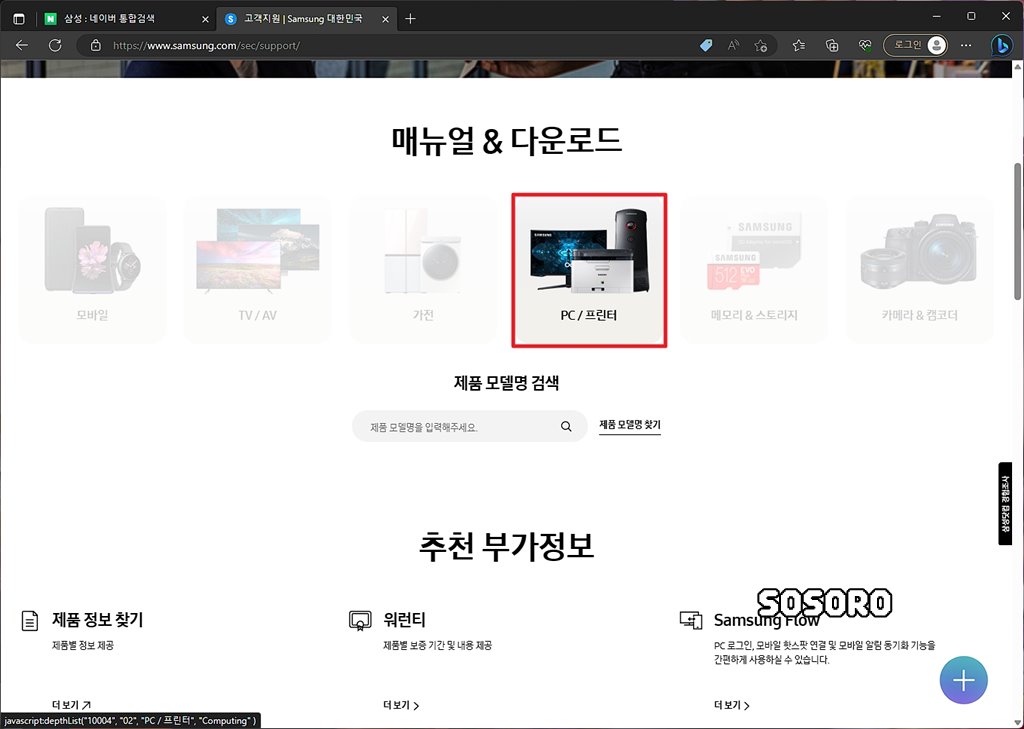This screenshot has height=729, width=1024.
Task: Click 더보기 under 워런티
Action: click(x=401, y=705)
